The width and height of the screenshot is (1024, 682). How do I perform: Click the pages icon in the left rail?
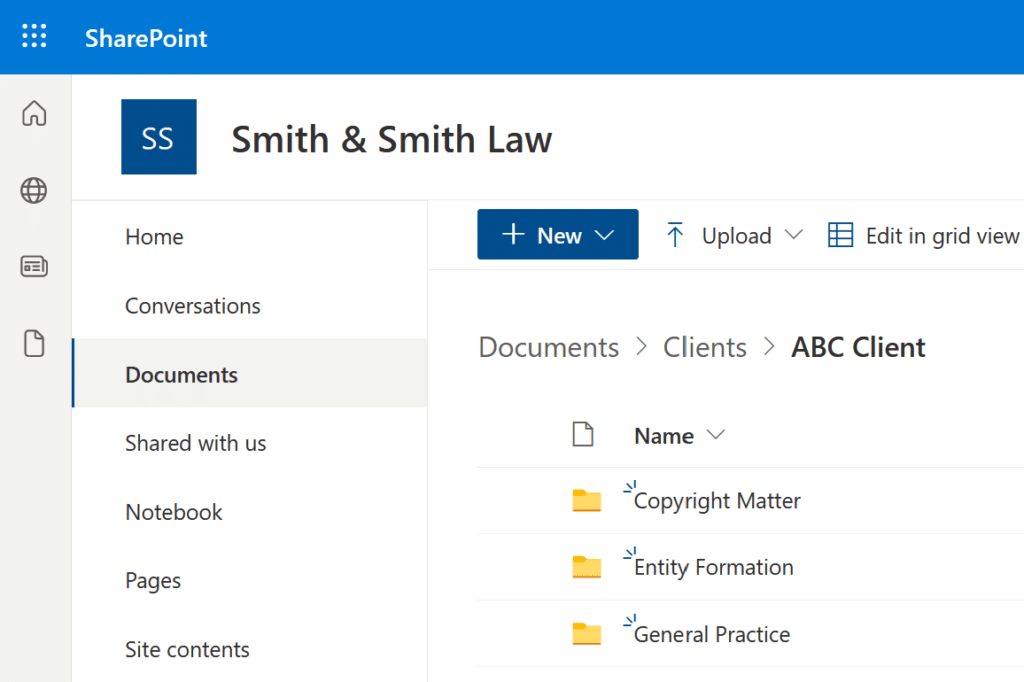[35, 343]
